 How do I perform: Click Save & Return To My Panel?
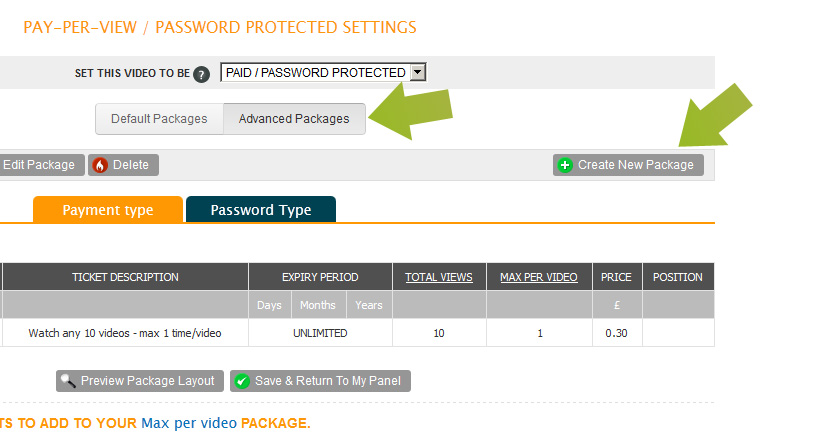[x=321, y=381]
